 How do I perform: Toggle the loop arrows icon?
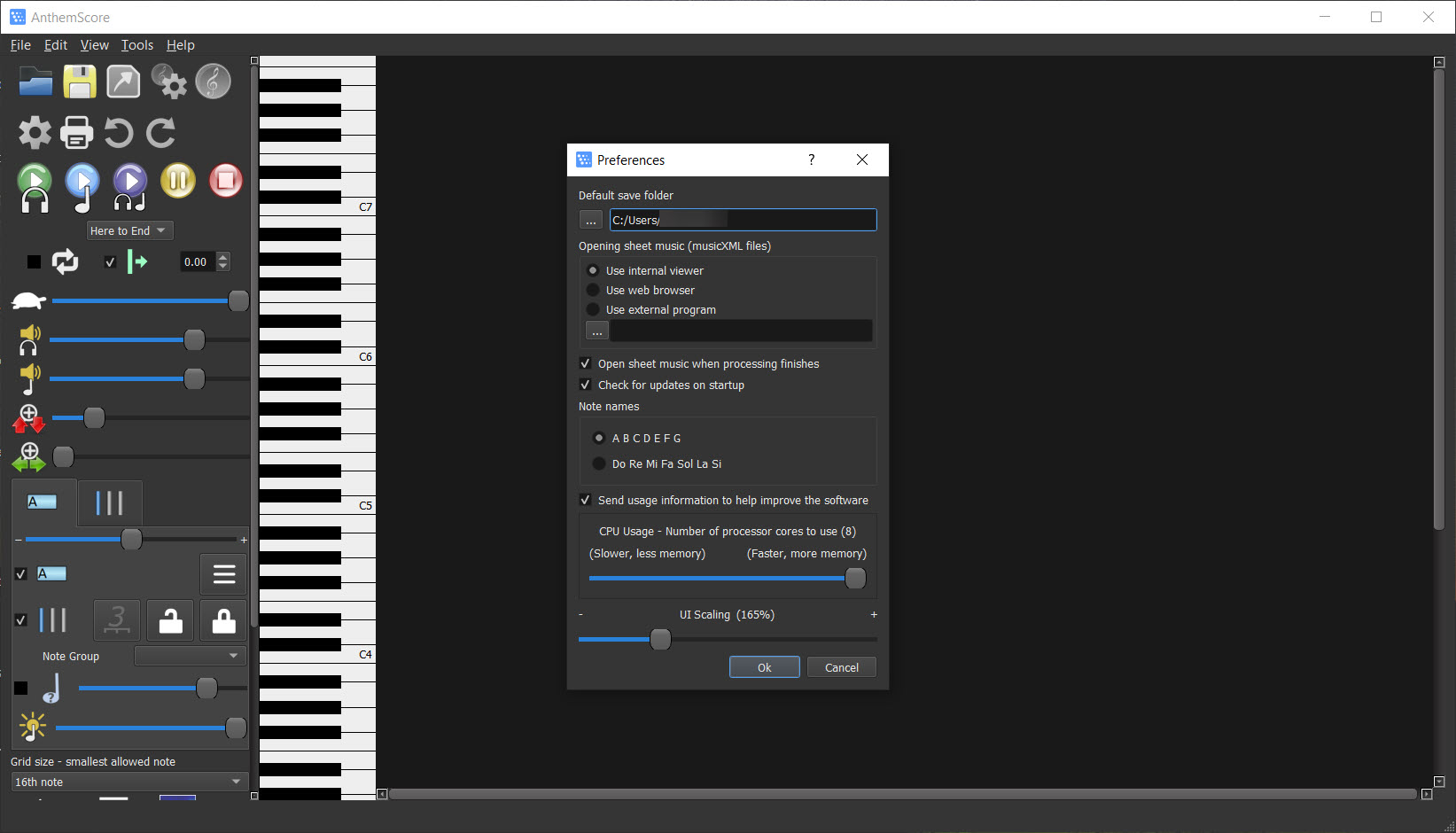(65, 261)
